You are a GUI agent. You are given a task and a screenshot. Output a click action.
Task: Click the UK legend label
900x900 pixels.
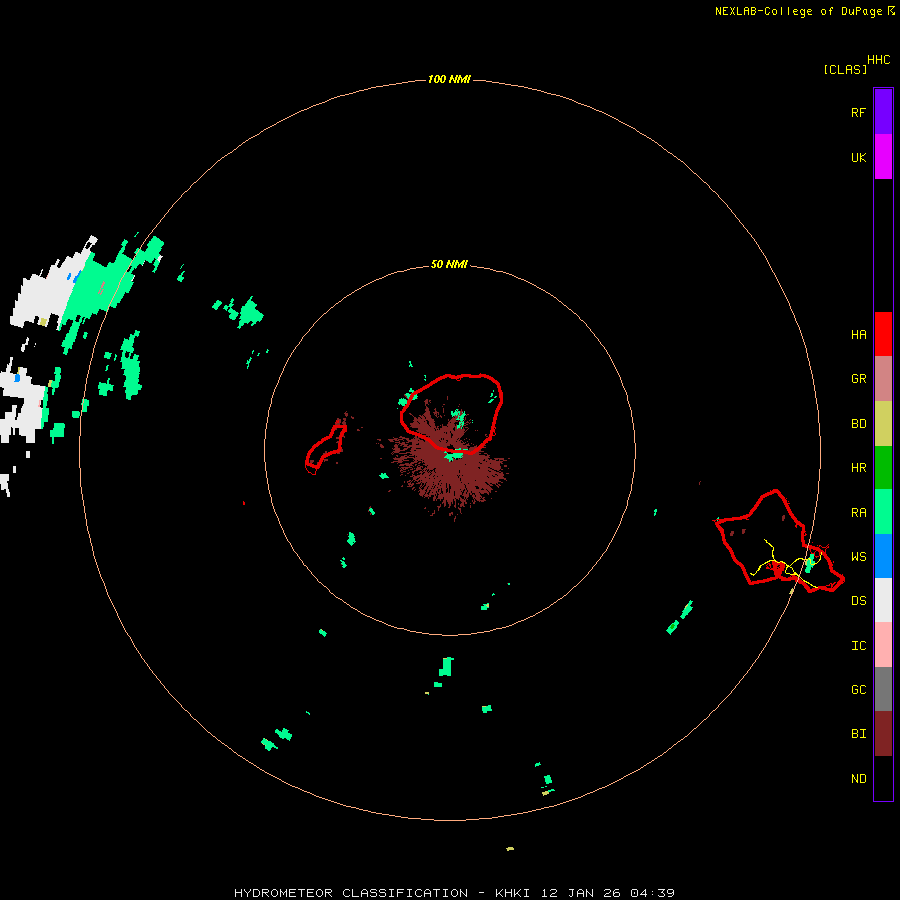858,157
